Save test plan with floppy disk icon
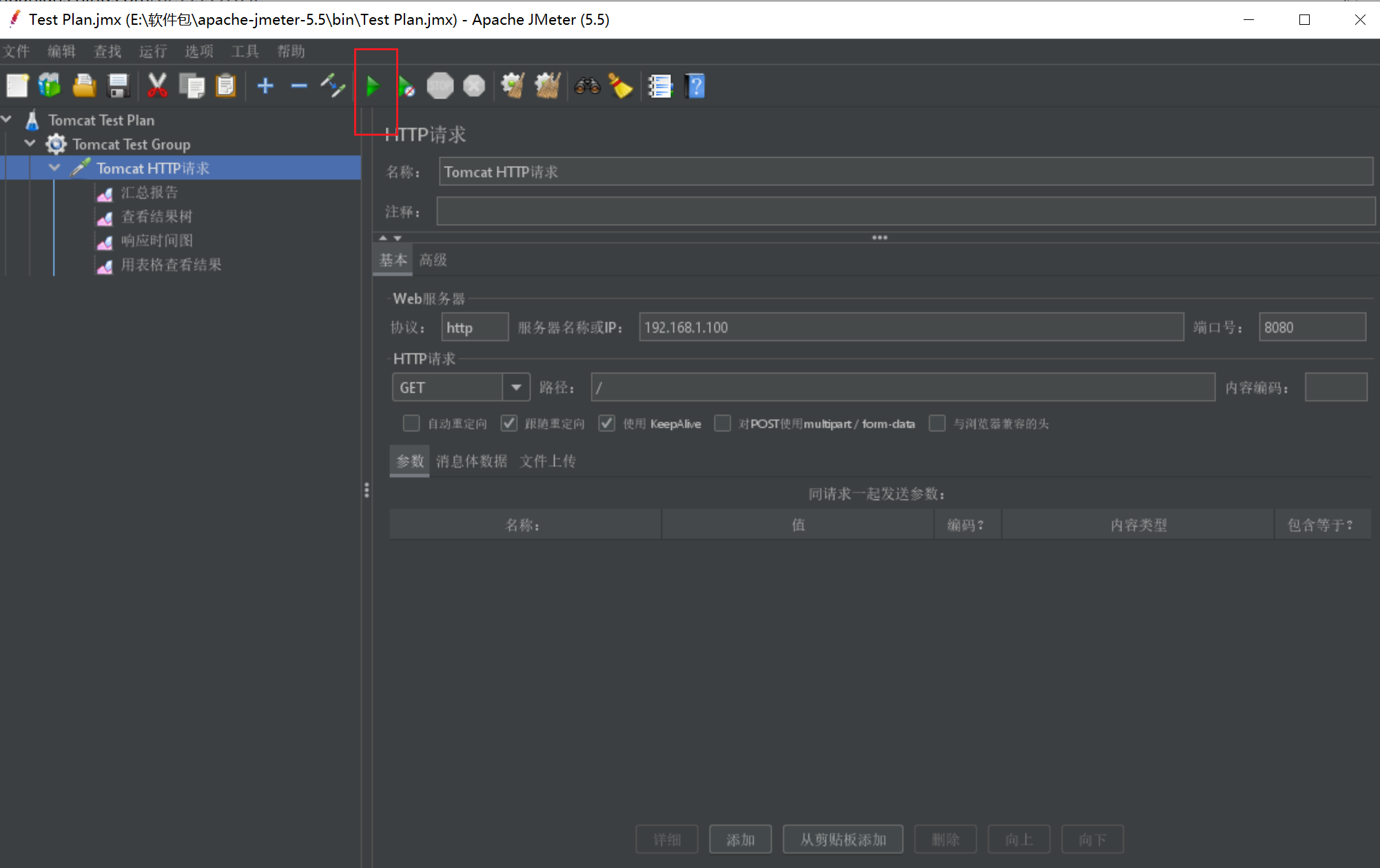This screenshot has width=1380, height=868. coord(119,86)
